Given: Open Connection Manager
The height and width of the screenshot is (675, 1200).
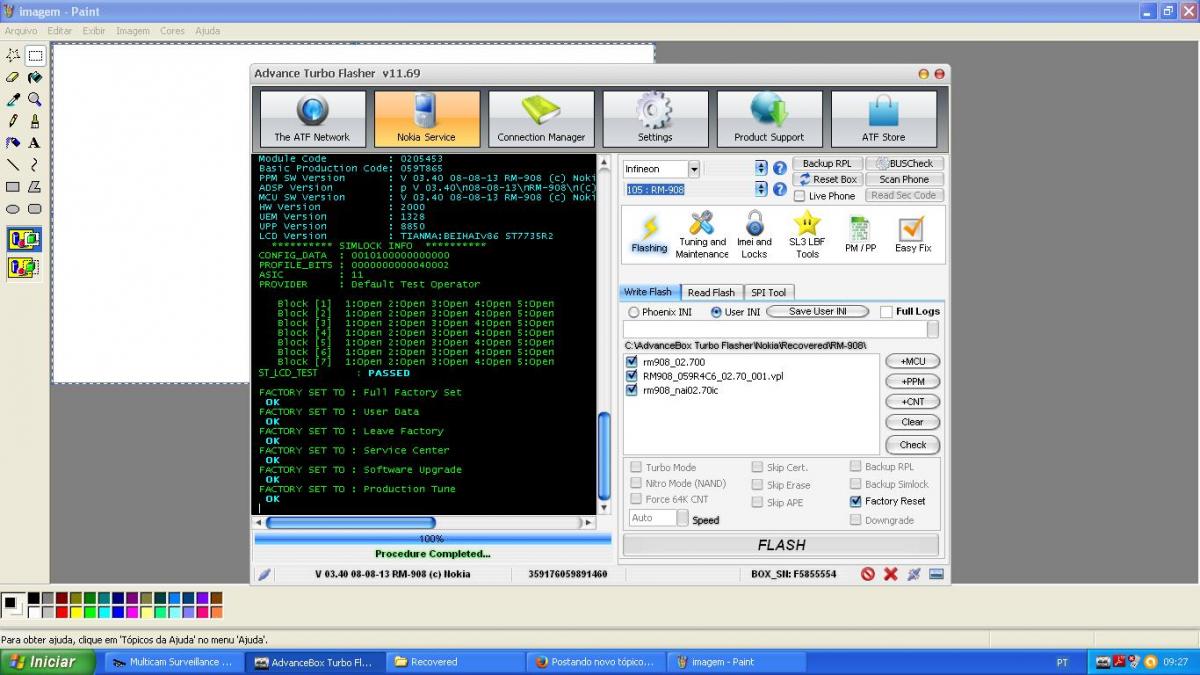Looking at the screenshot, I should 541,119.
